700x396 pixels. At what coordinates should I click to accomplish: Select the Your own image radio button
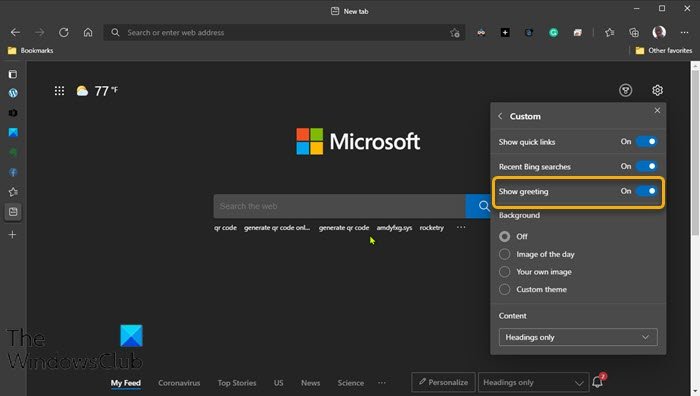(x=504, y=271)
